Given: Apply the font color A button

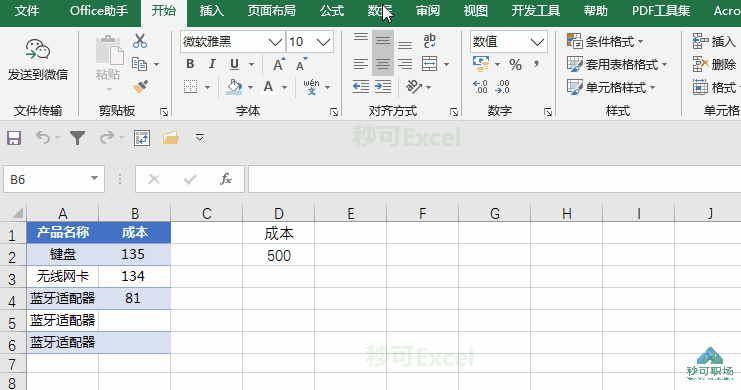Looking at the screenshot, I should (268, 87).
